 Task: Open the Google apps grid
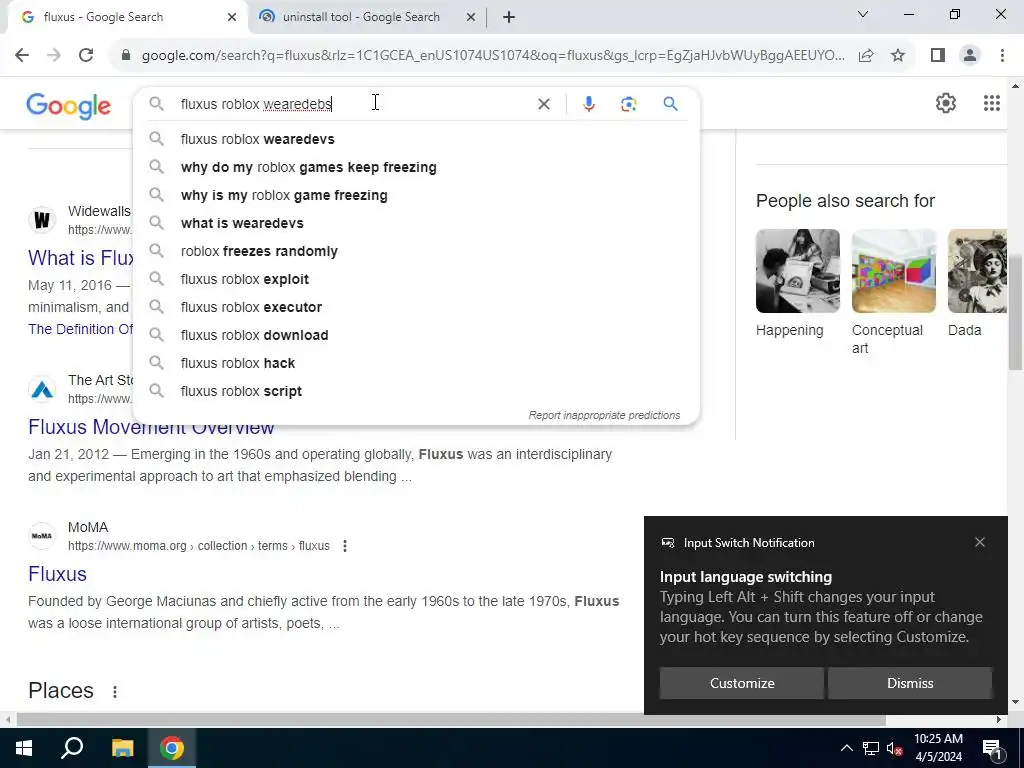(x=991, y=103)
